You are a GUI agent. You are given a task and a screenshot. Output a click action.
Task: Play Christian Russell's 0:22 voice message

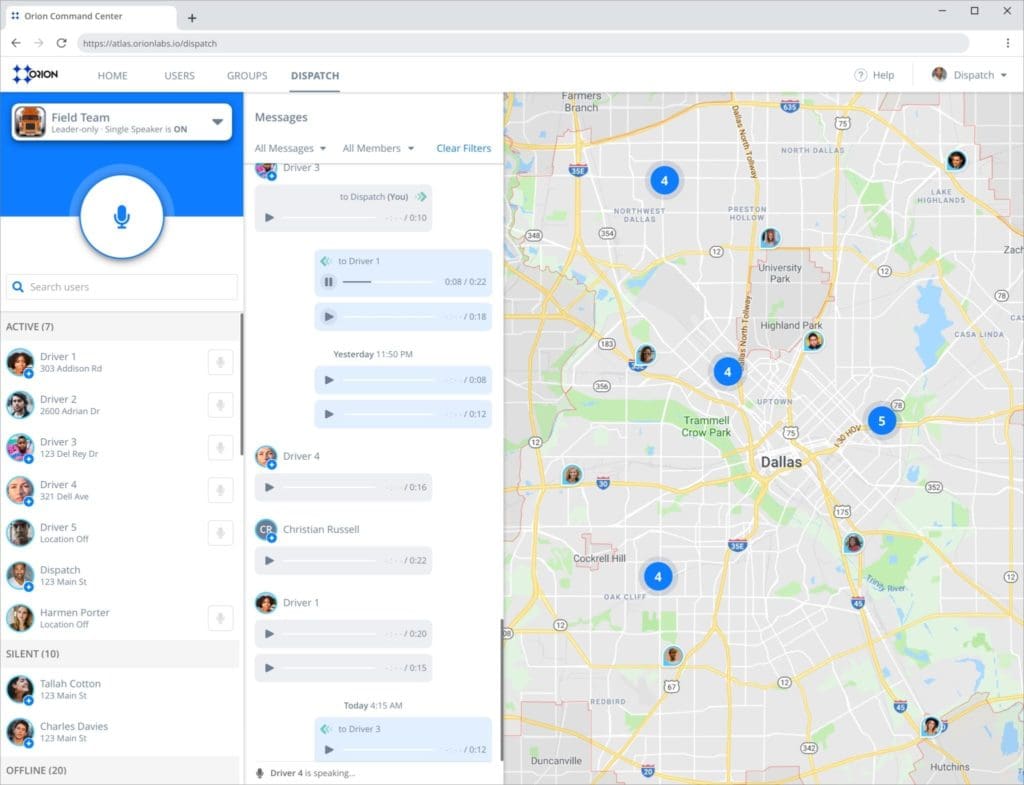269,561
